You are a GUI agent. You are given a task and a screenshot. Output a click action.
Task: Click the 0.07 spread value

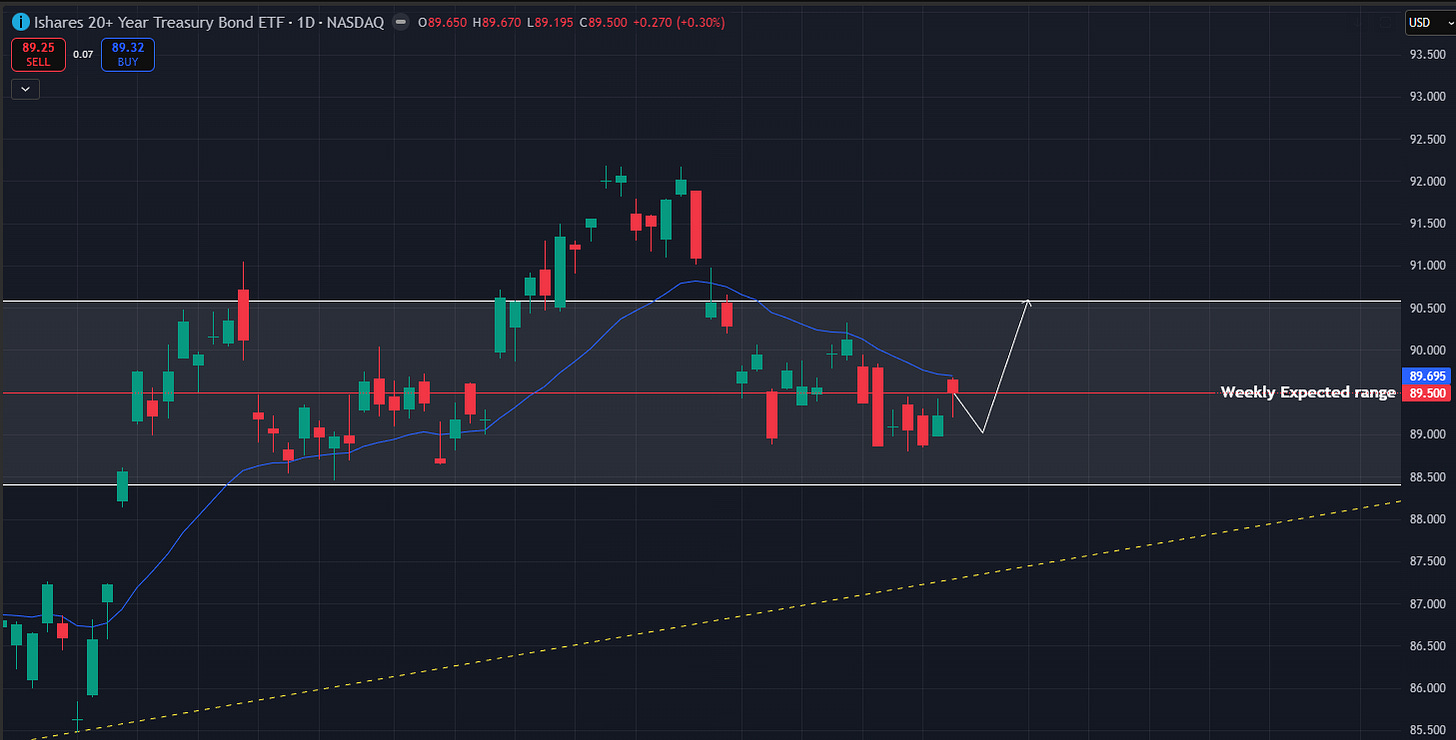(83, 55)
